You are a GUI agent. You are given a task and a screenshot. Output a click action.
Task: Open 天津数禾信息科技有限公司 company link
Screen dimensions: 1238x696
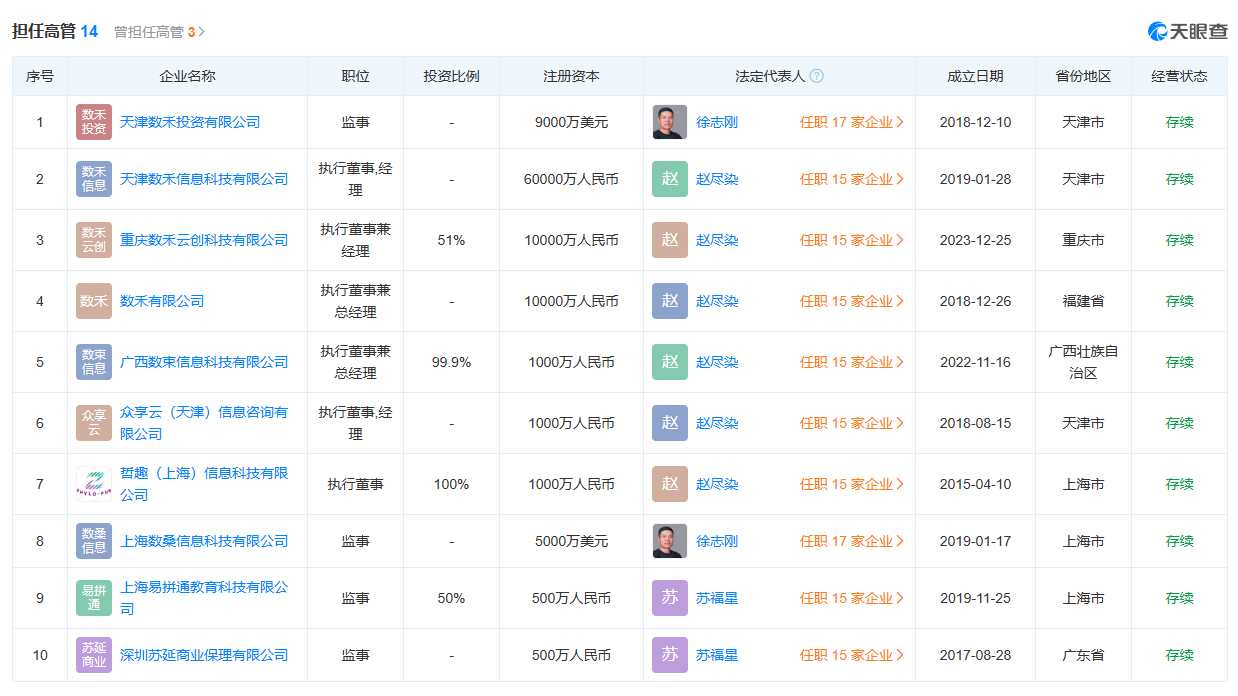tap(204, 179)
